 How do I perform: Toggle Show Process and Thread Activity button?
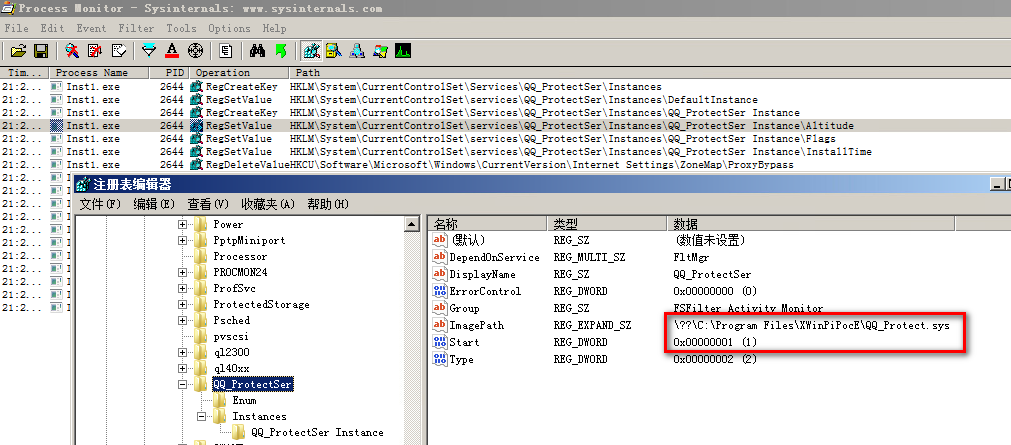click(380, 51)
